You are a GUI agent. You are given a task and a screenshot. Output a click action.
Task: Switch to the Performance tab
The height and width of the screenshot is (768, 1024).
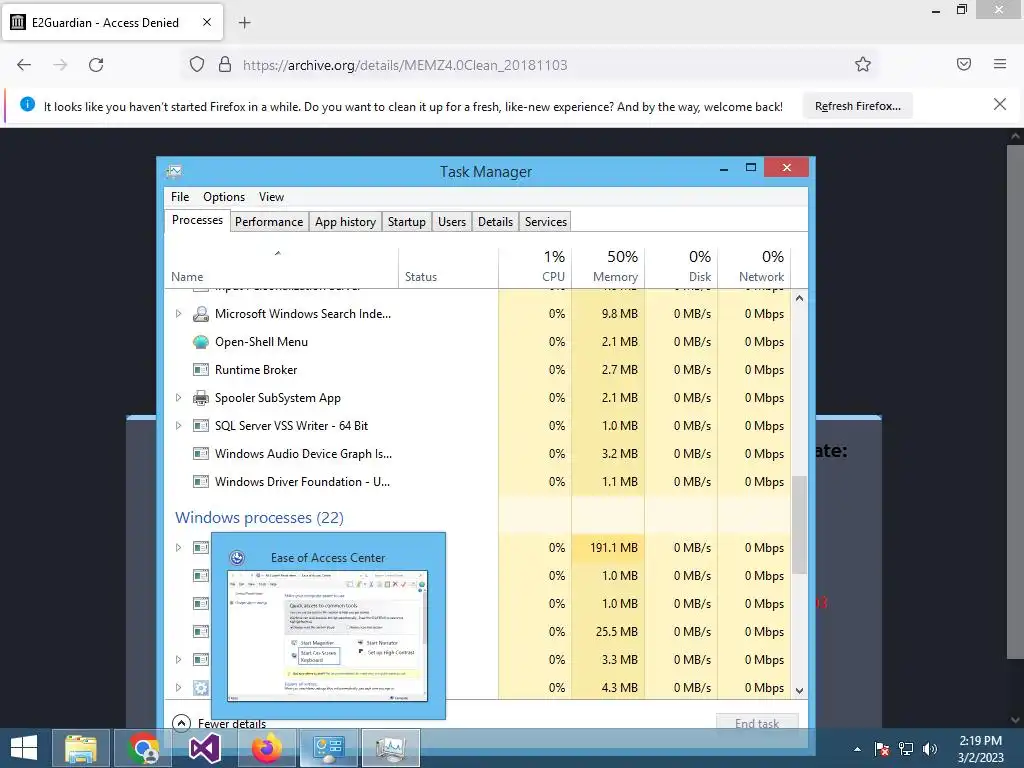tap(269, 221)
